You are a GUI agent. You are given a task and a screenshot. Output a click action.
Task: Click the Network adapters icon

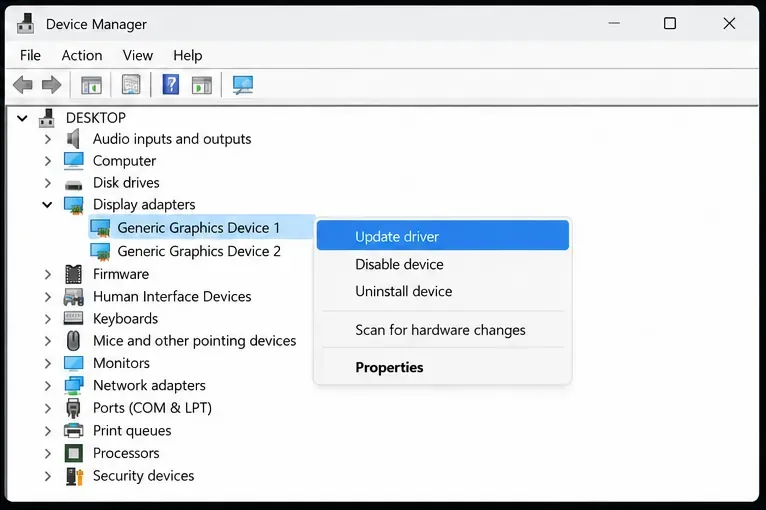pos(74,385)
